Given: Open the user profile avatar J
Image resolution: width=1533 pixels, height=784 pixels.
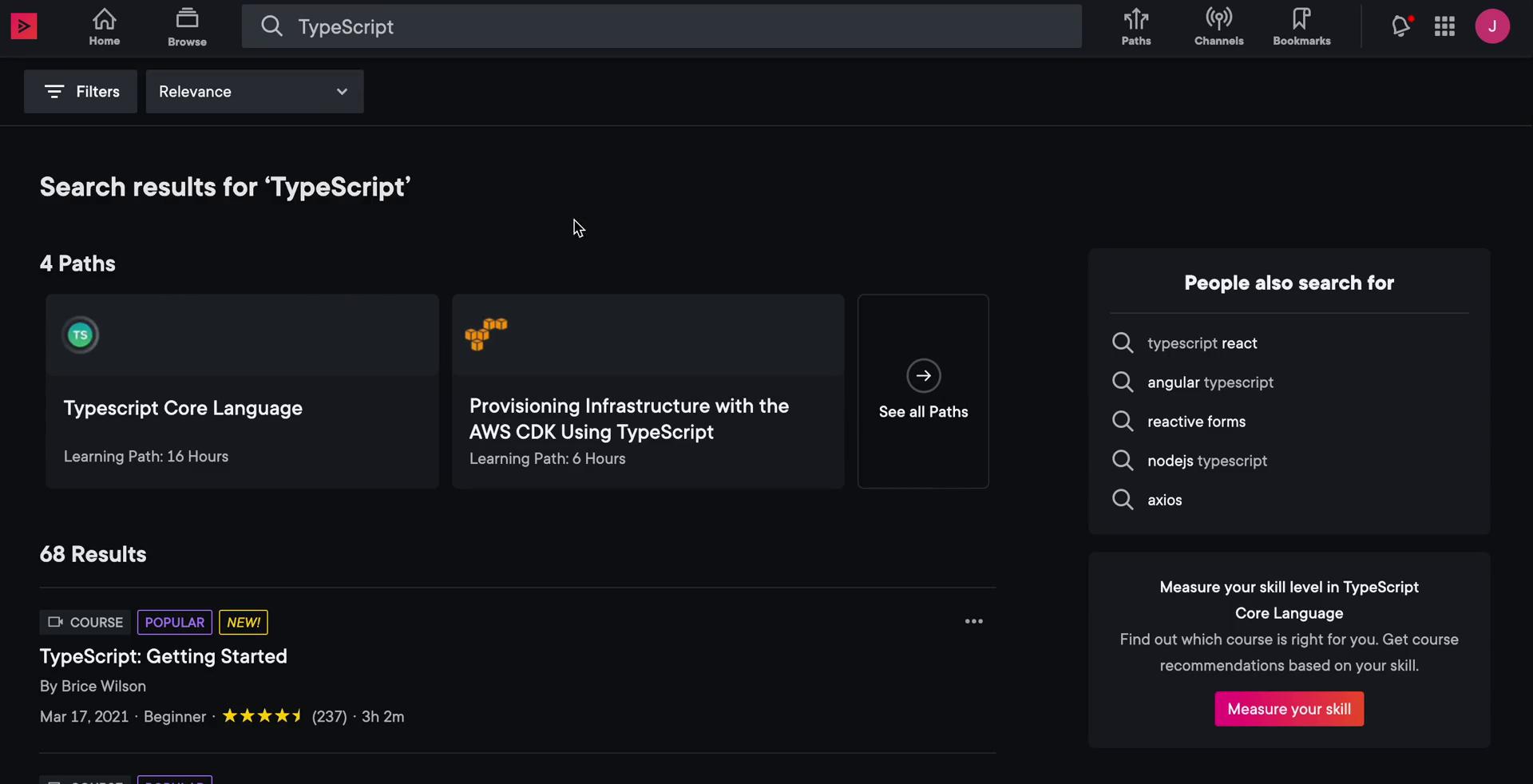Looking at the screenshot, I should pos(1492,26).
